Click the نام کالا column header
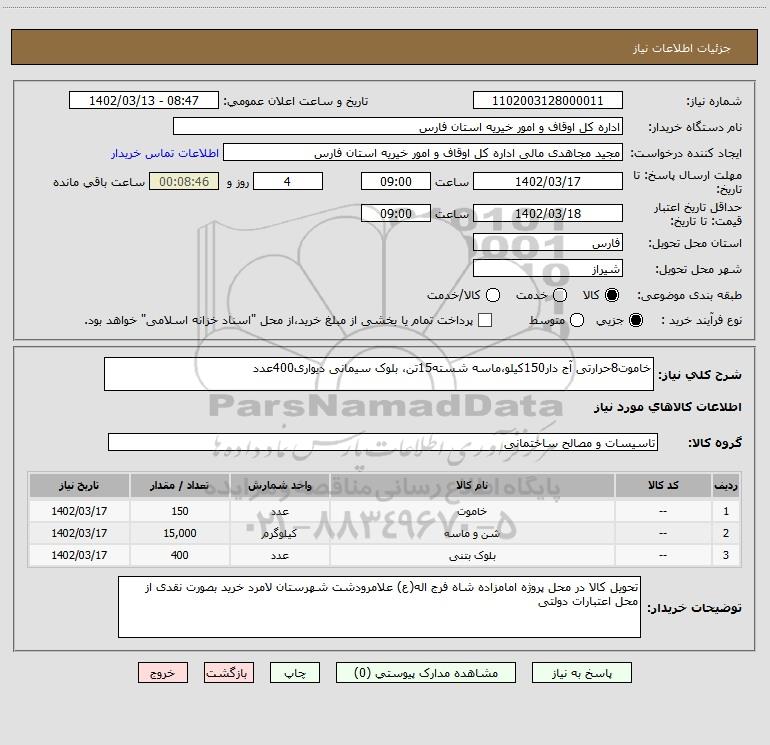This screenshot has height=745, width=770. tap(472, 486)
